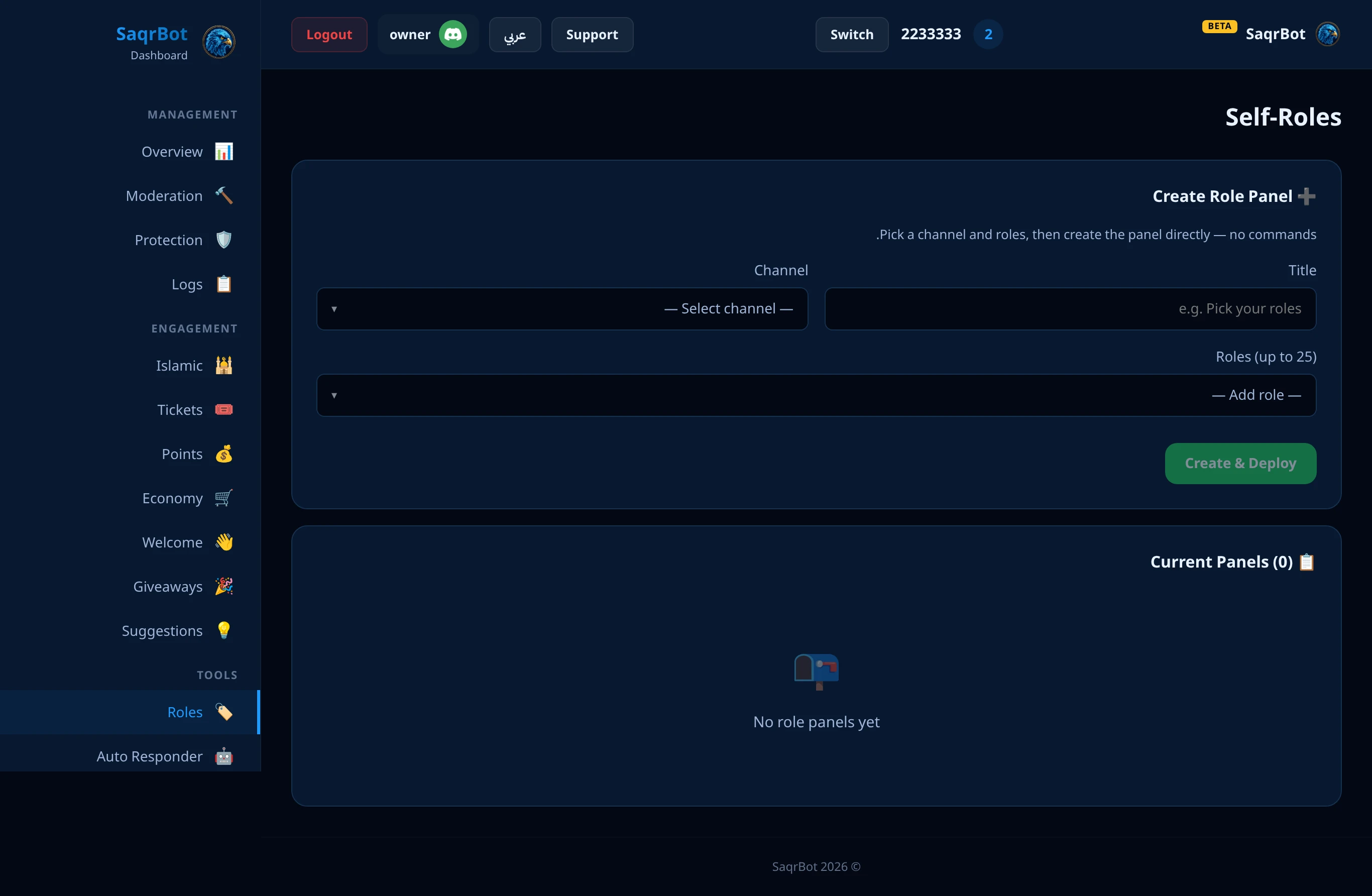Navigate to Tickets section
The image size is (1372, 896).
[x=130, y=410]
